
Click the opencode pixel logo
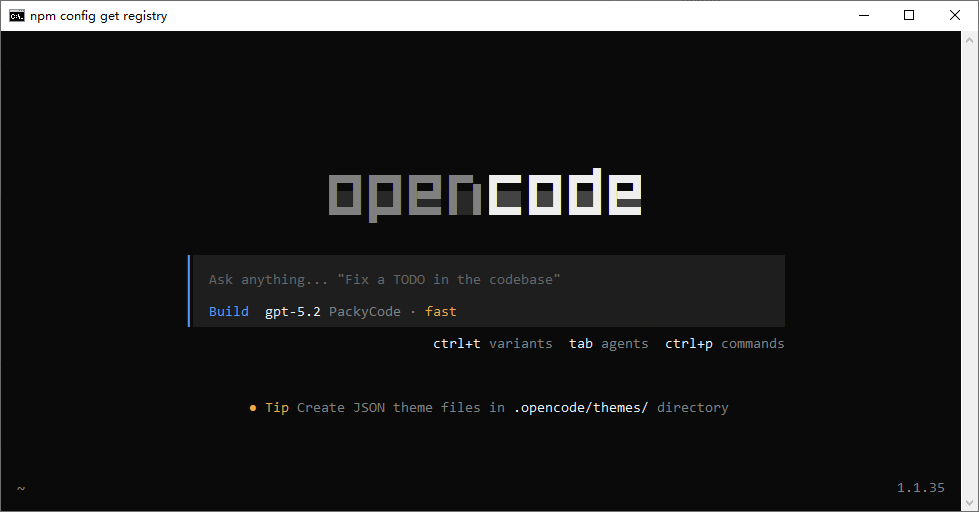pyautogui.click(x=485, y=194)
